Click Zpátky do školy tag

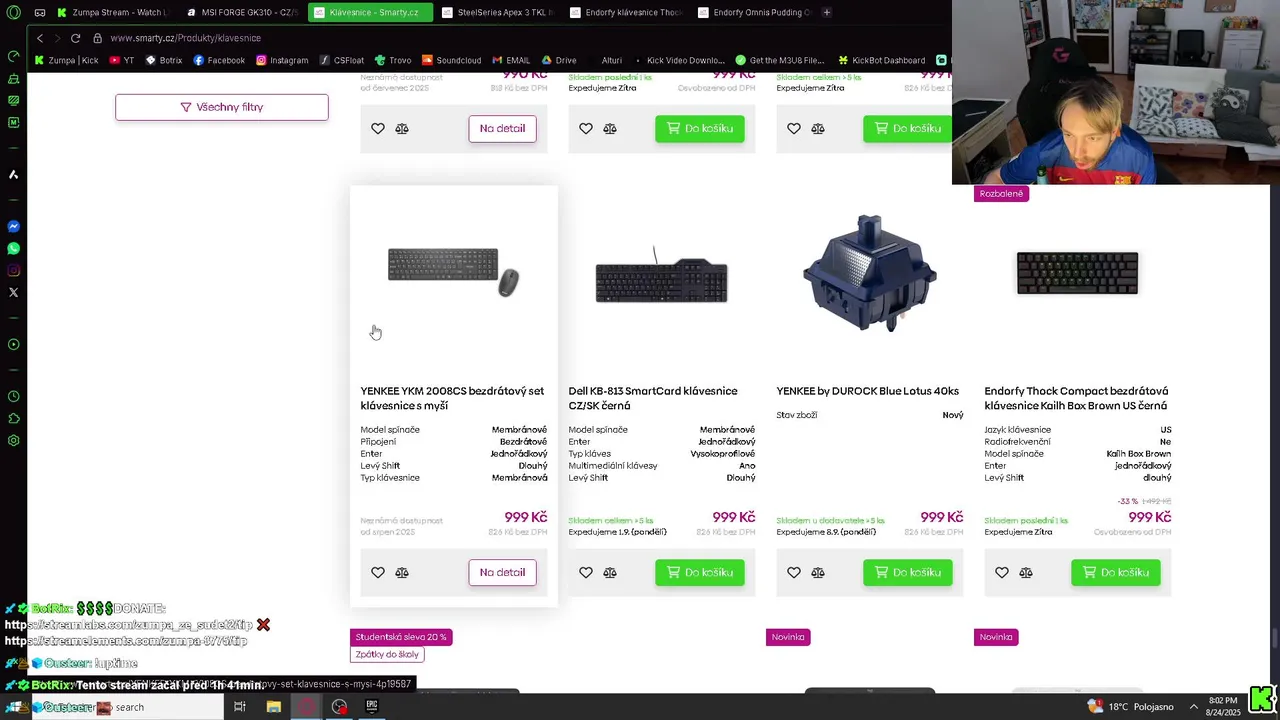pos(387,654)
